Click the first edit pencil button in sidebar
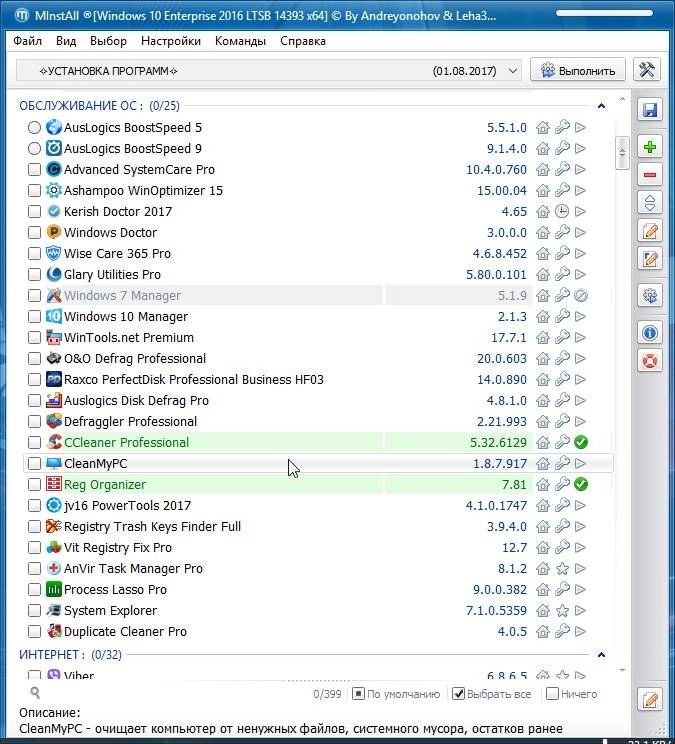Image resolution: width=675 pixels, height=744 pixels. click(x=649, y=231)
